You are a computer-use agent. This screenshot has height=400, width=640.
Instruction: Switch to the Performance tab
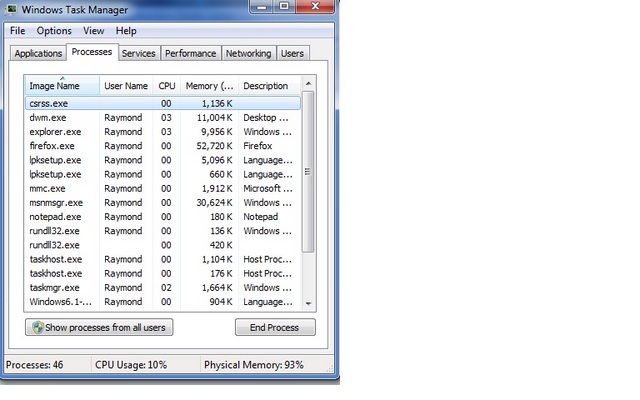(191, 53)
